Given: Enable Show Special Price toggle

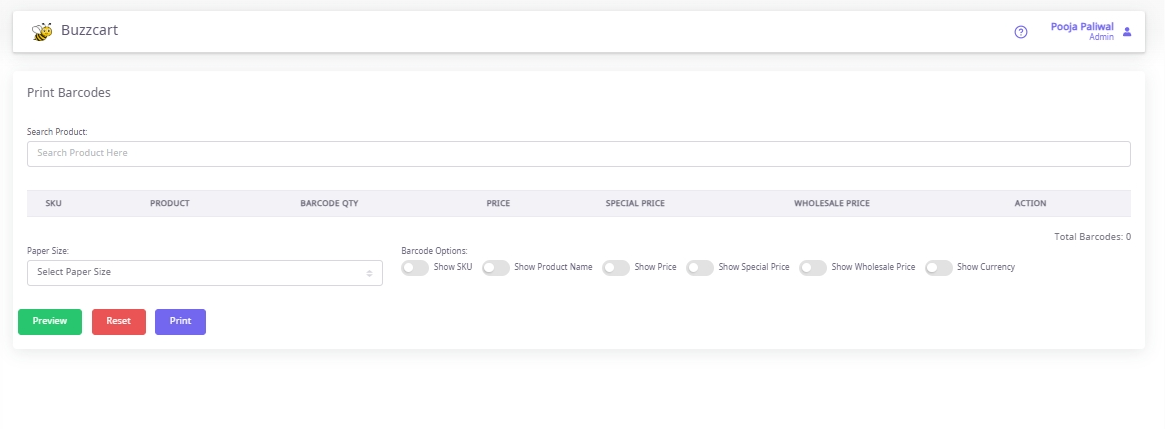Looking at the screenshot, I should [x=699, y=268].
